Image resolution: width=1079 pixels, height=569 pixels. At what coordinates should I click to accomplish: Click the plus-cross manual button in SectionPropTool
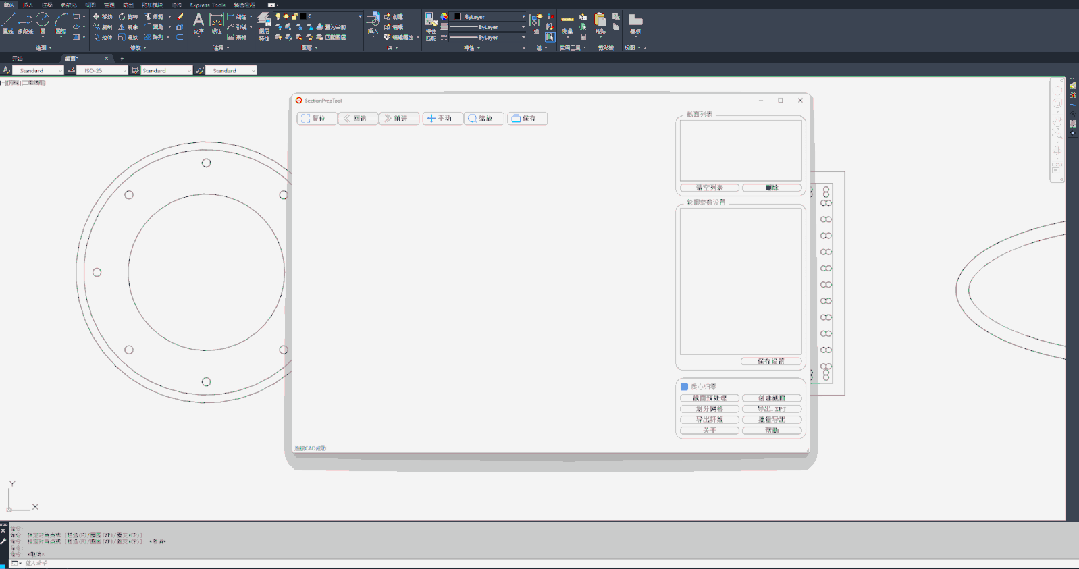[x=442, y=118]
